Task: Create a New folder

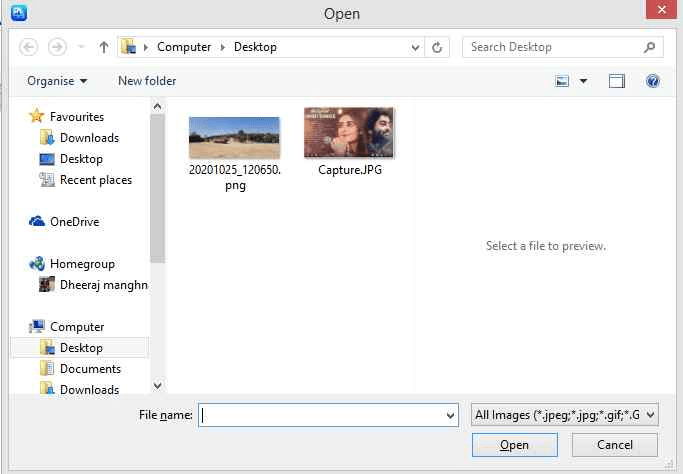Action: 147,81
